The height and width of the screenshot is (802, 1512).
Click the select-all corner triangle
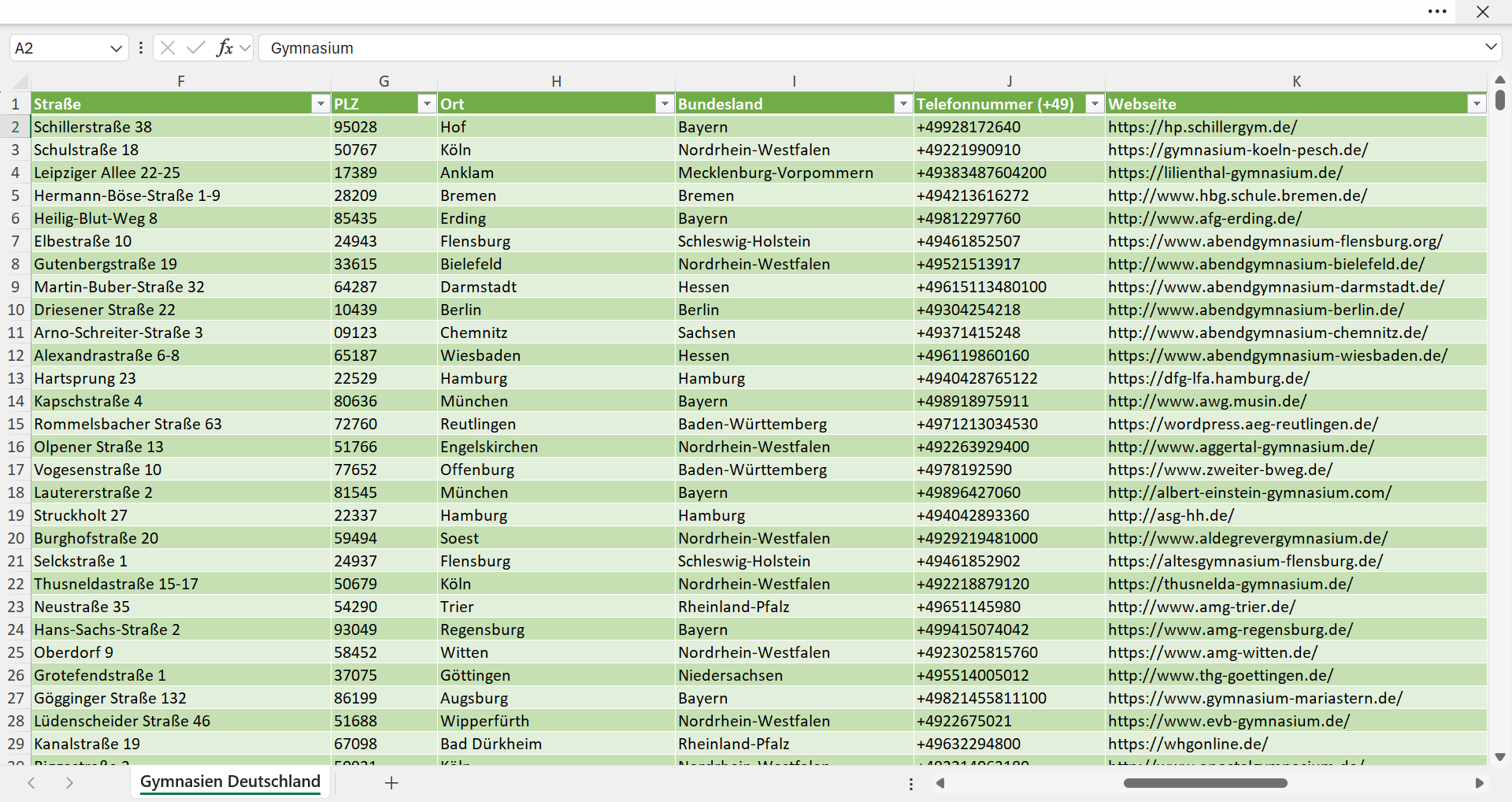pos(20,81)
